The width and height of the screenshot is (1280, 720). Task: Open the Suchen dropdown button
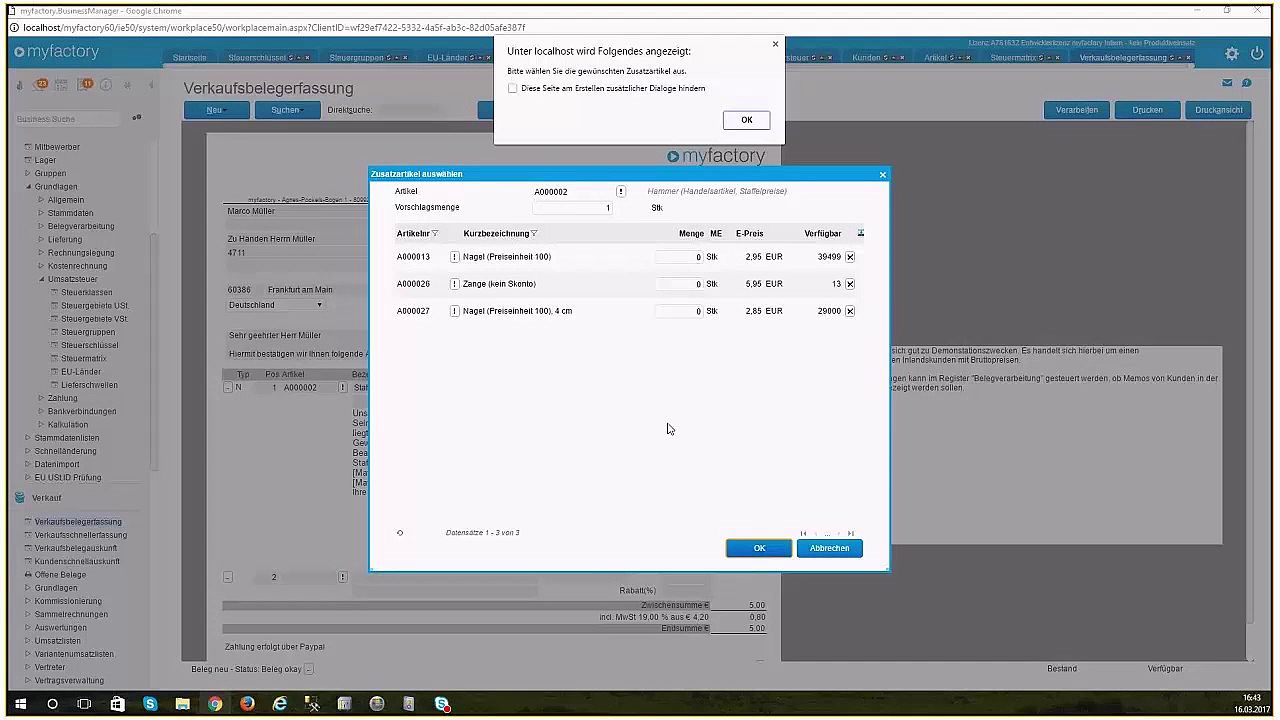click(288, 110)
